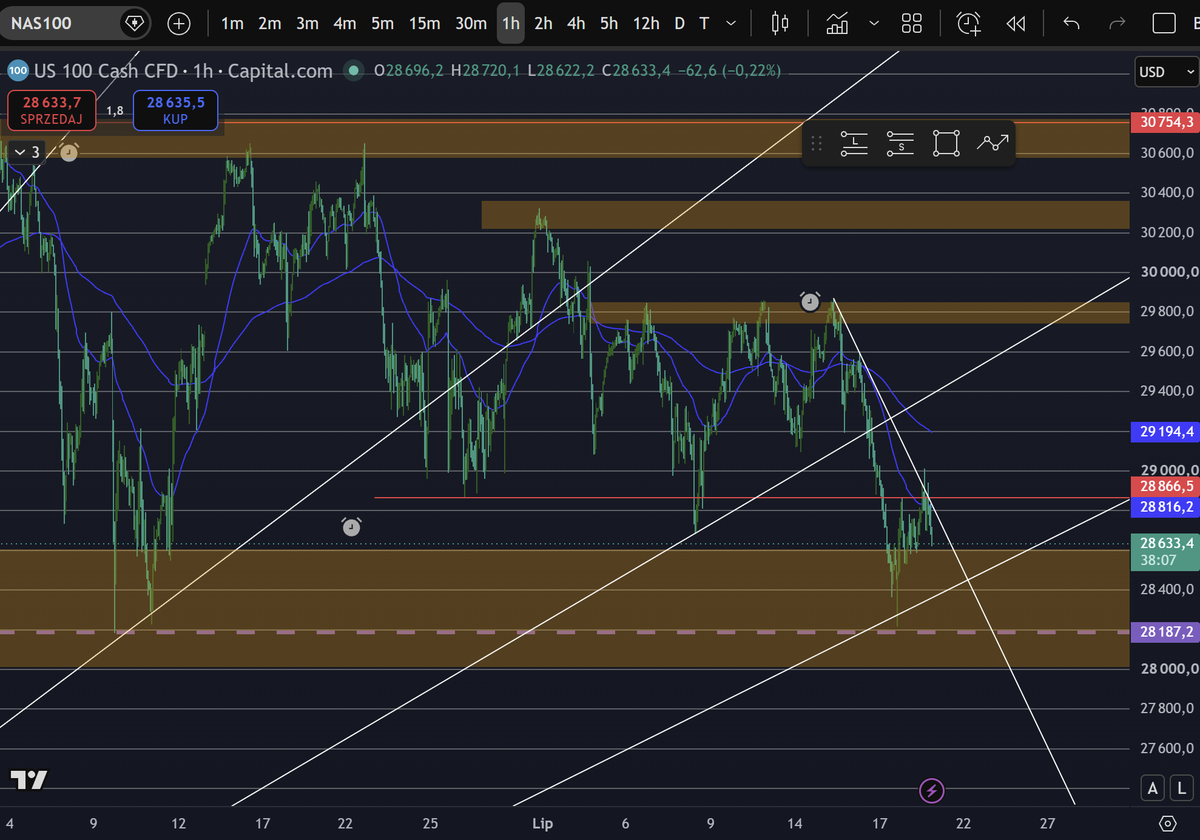
Task: Switch to the 15m timeframe
Action: [424, 23]
